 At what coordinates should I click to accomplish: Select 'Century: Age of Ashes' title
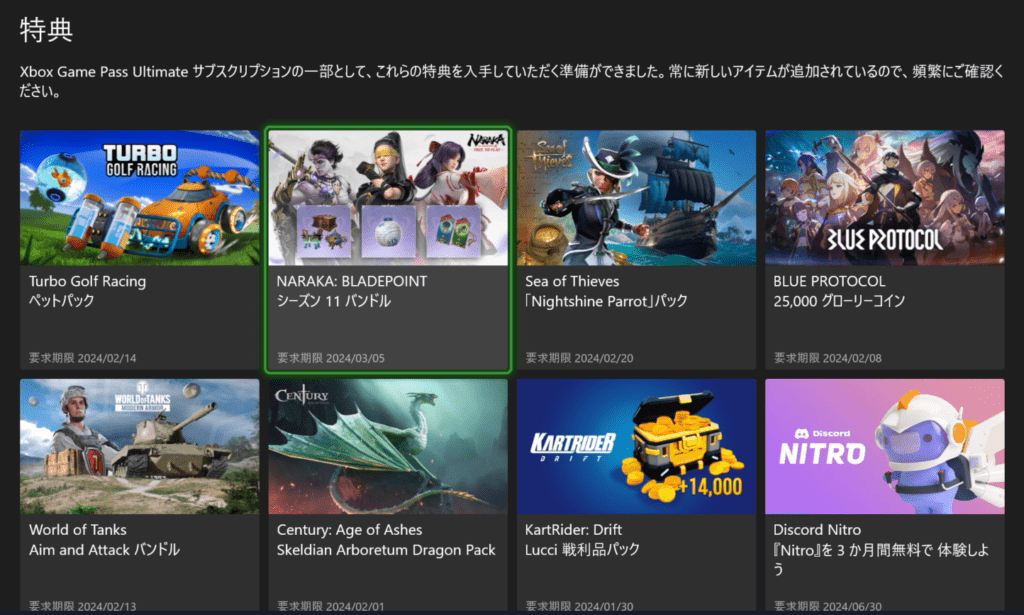tap(349, 530)
